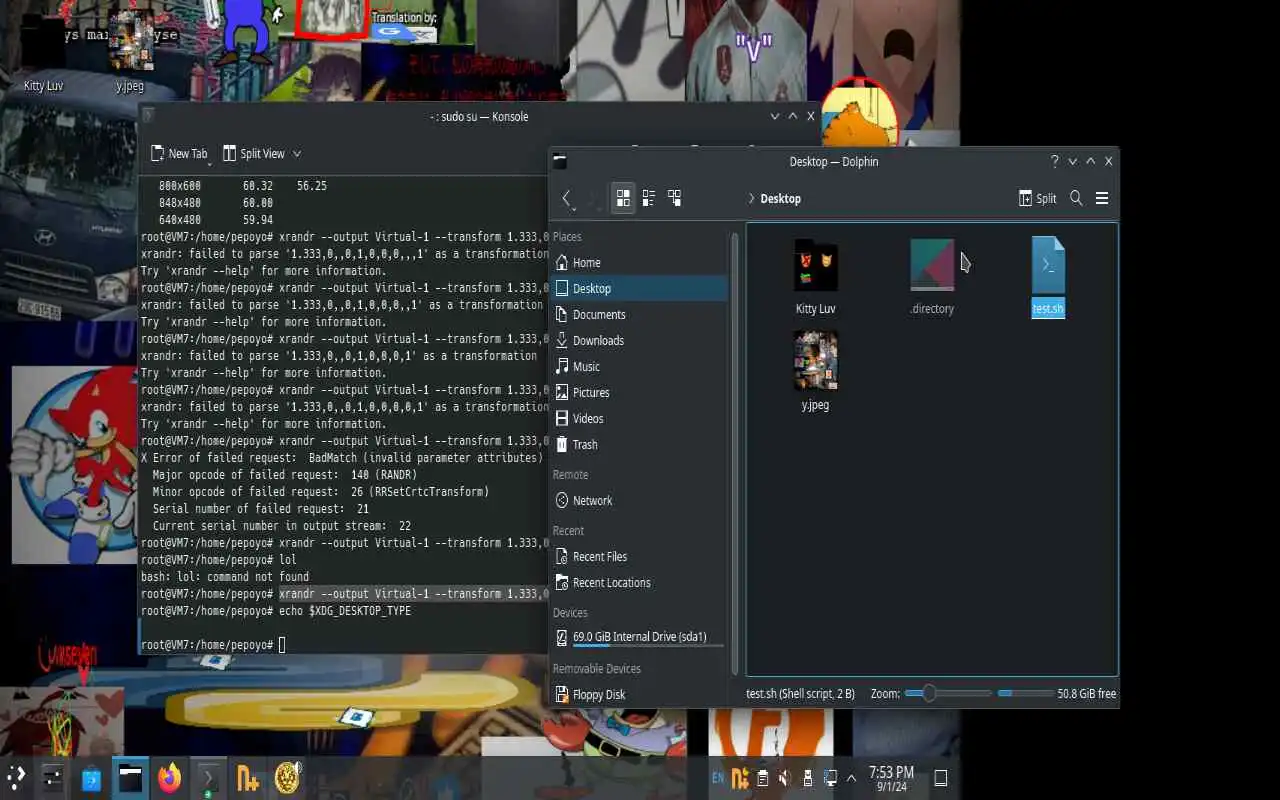Select 69.0 GiB Internal Drive (sda1)
Screen dimensions: 1280x800
(x=639, y=637)
